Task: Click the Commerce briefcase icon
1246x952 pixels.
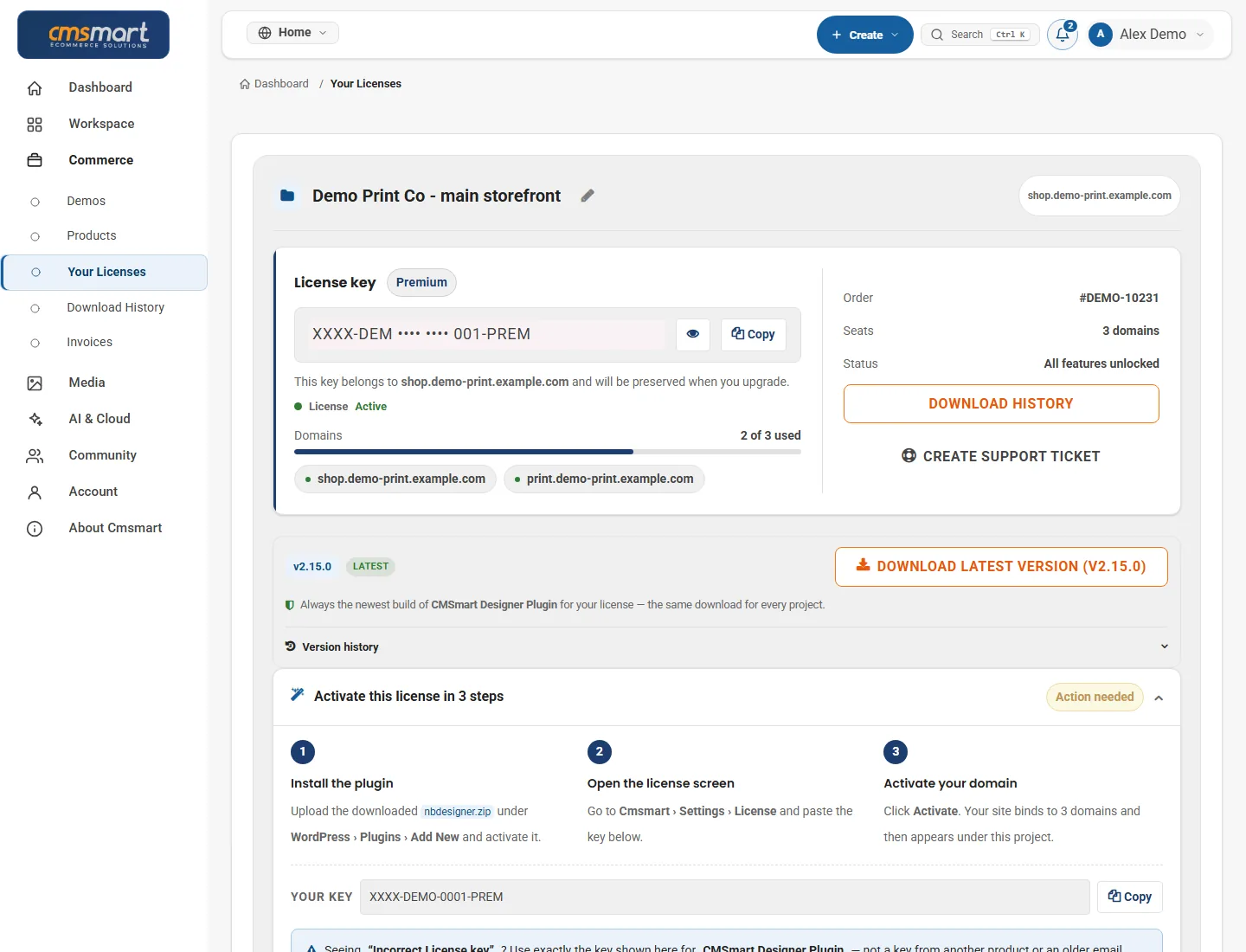Action: (x=35, y=160)
